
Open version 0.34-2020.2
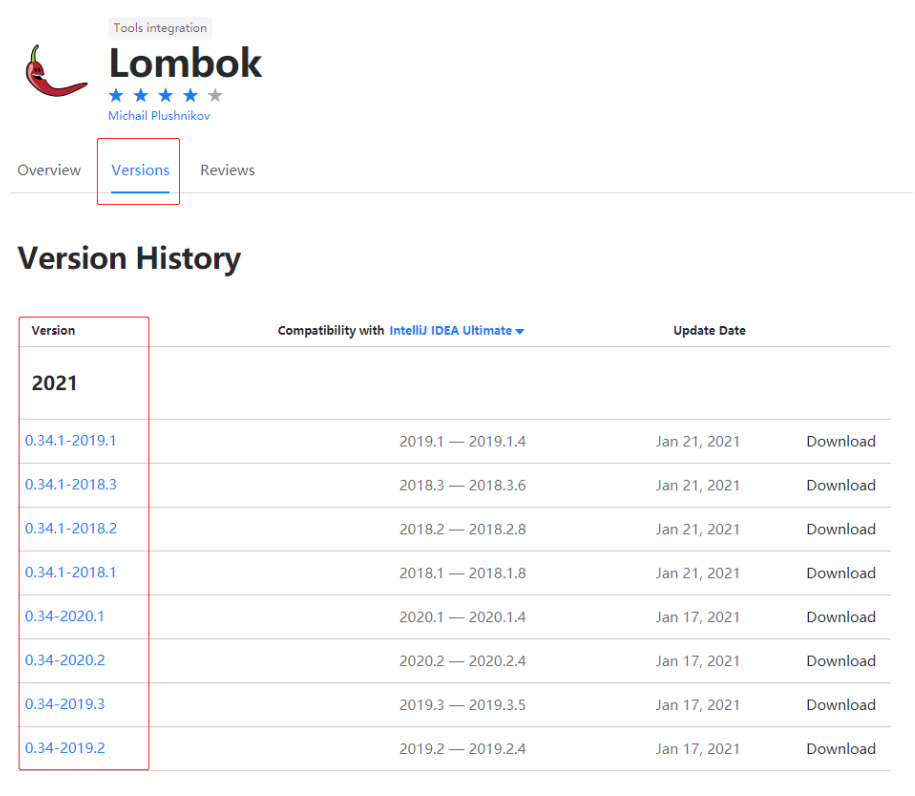(x=65, y=660)
